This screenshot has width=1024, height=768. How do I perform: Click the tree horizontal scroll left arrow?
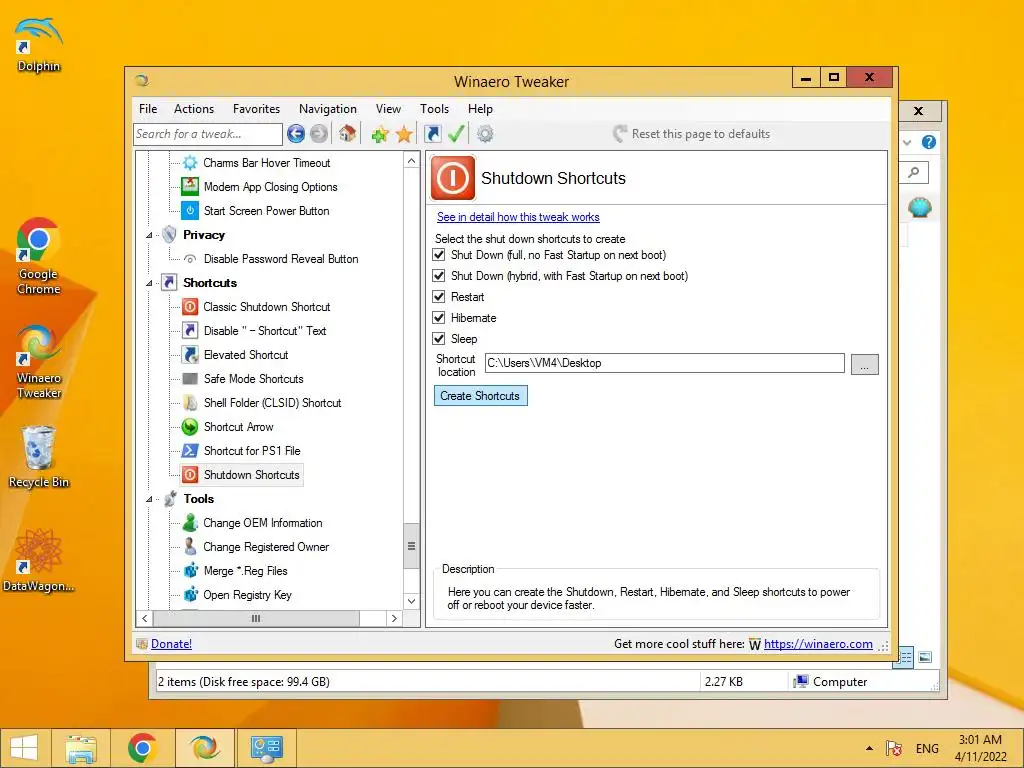point(144,618)
